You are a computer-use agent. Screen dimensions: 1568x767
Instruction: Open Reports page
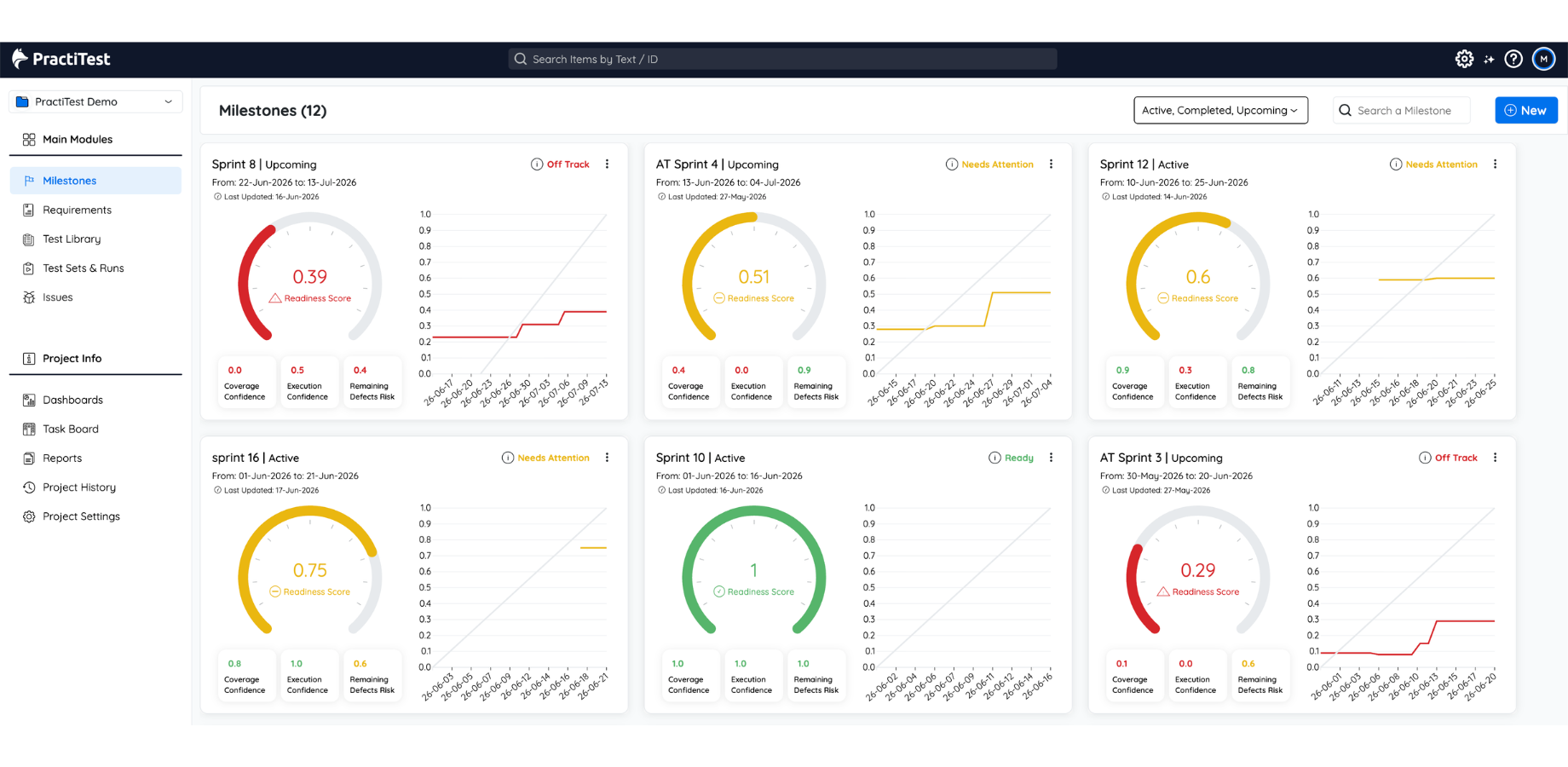(62, 458)
